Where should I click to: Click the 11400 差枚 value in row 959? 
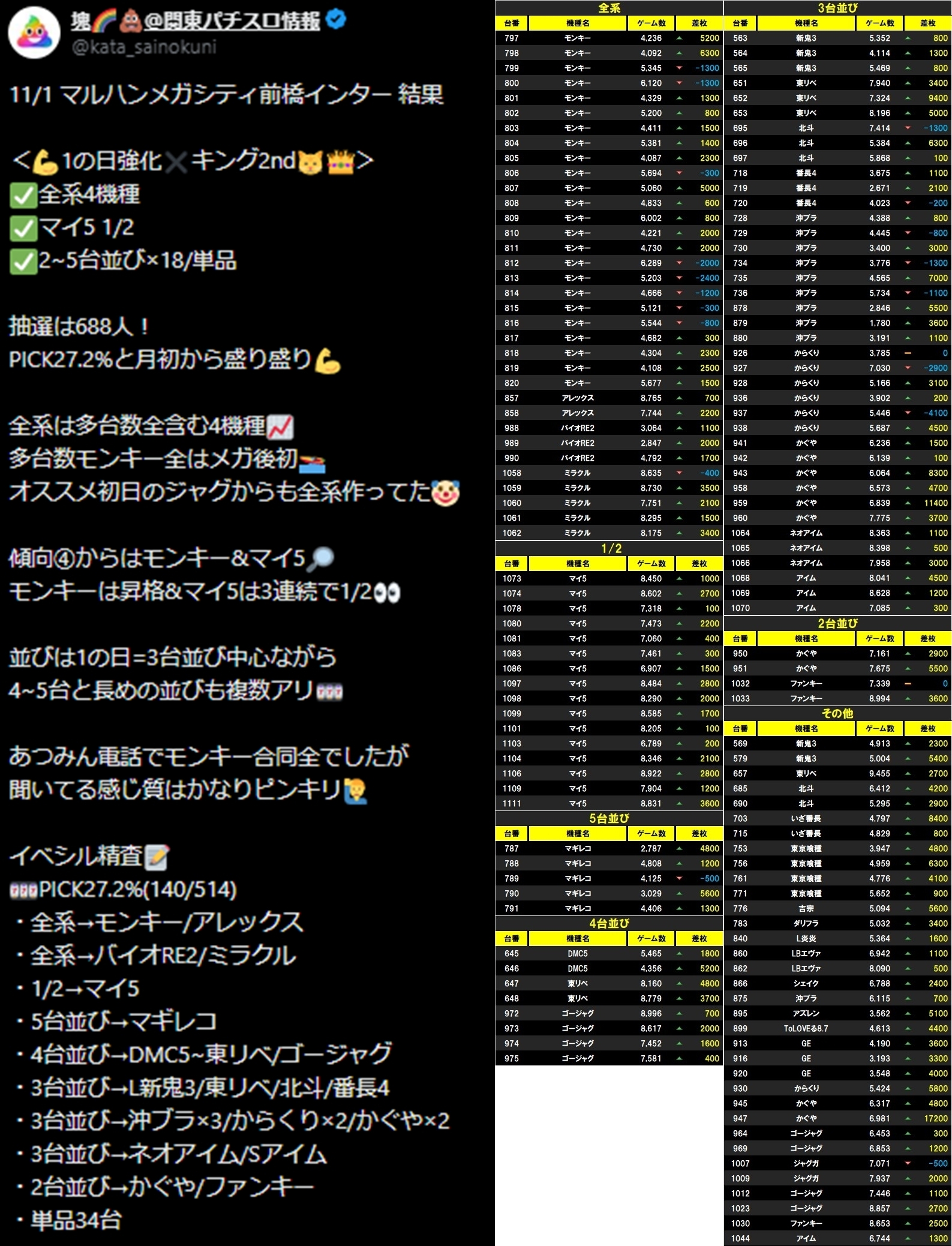(936, 503)
